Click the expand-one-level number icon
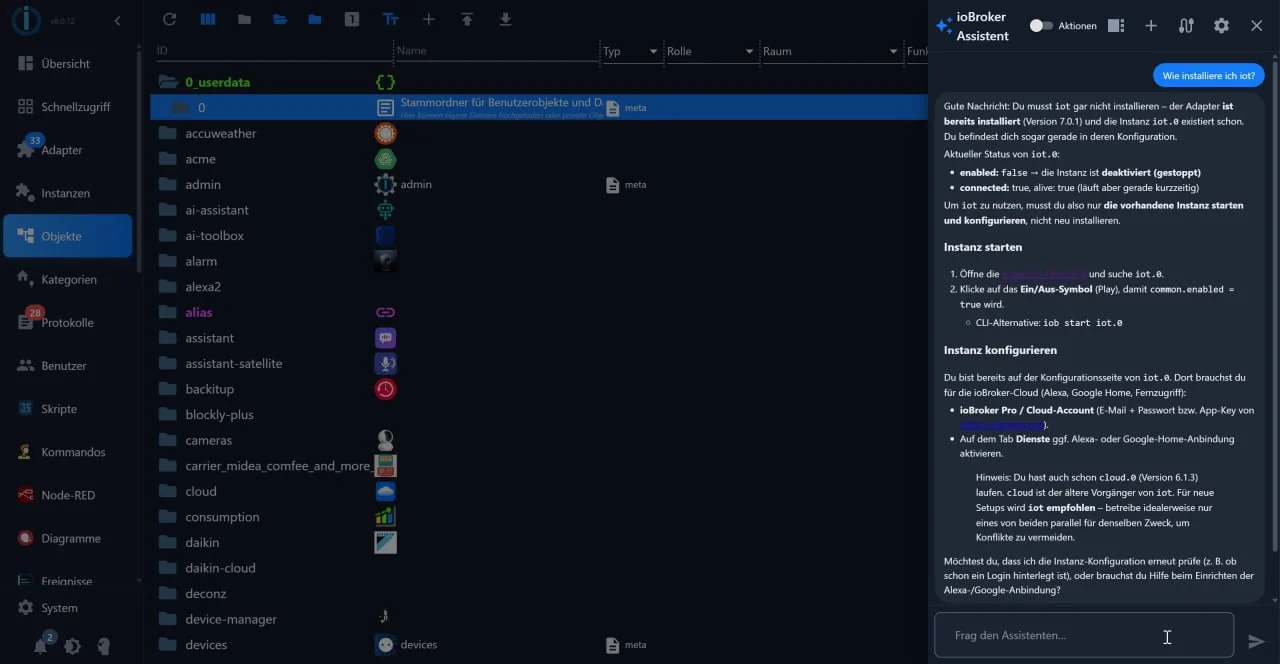 [x=351, y=19]
